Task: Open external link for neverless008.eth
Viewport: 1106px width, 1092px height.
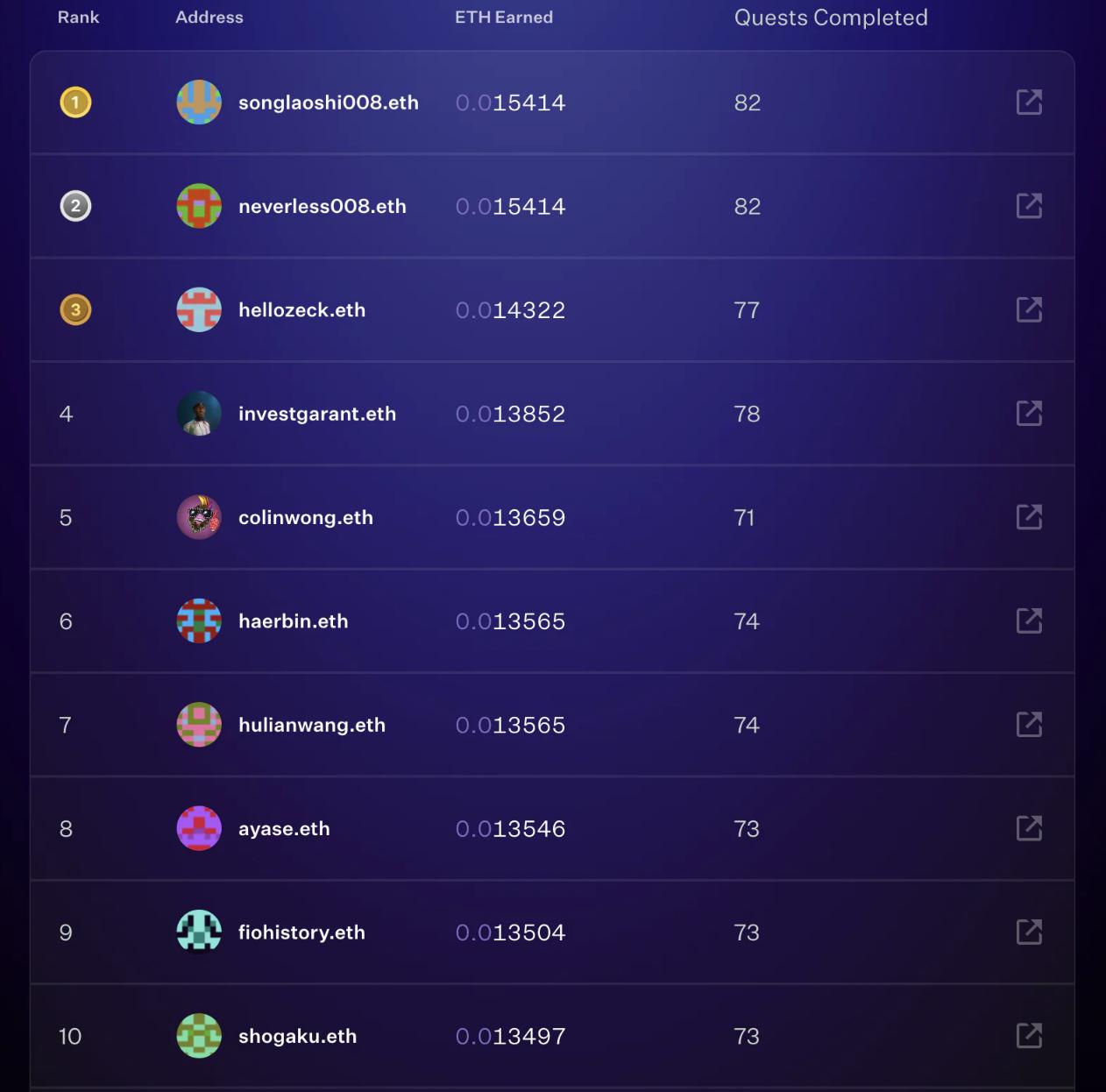Action: tap(1030, 207)
